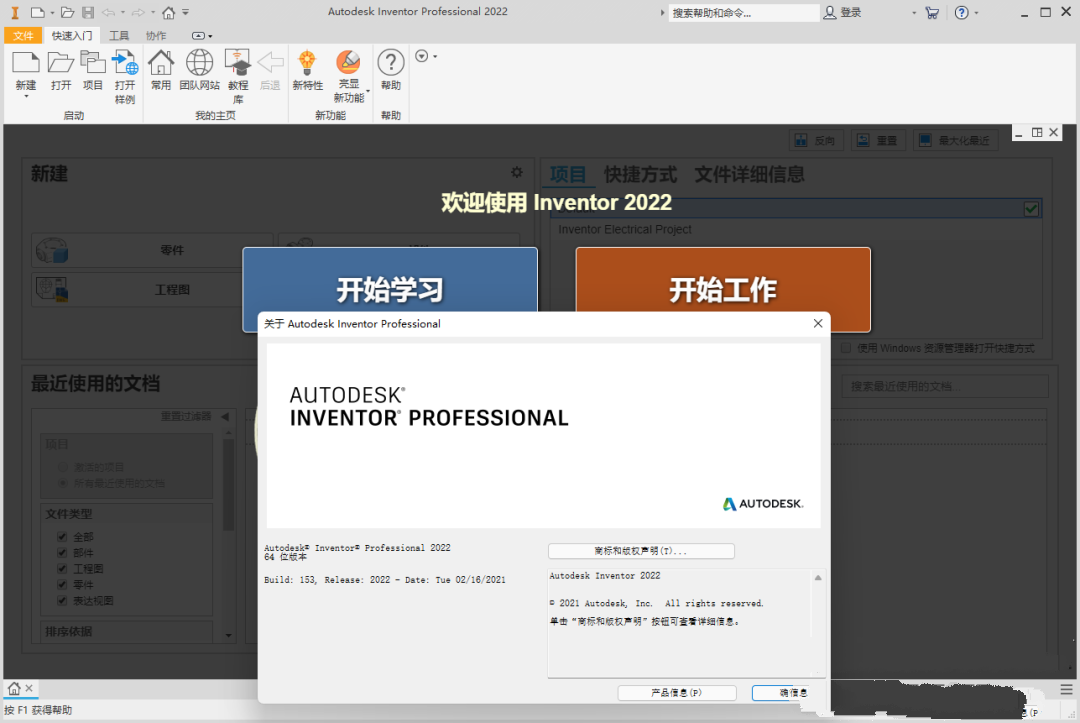Close the About Autodesk Inventor Professional dialog
The image size is (1080, 723).
[x=818, y=324]
